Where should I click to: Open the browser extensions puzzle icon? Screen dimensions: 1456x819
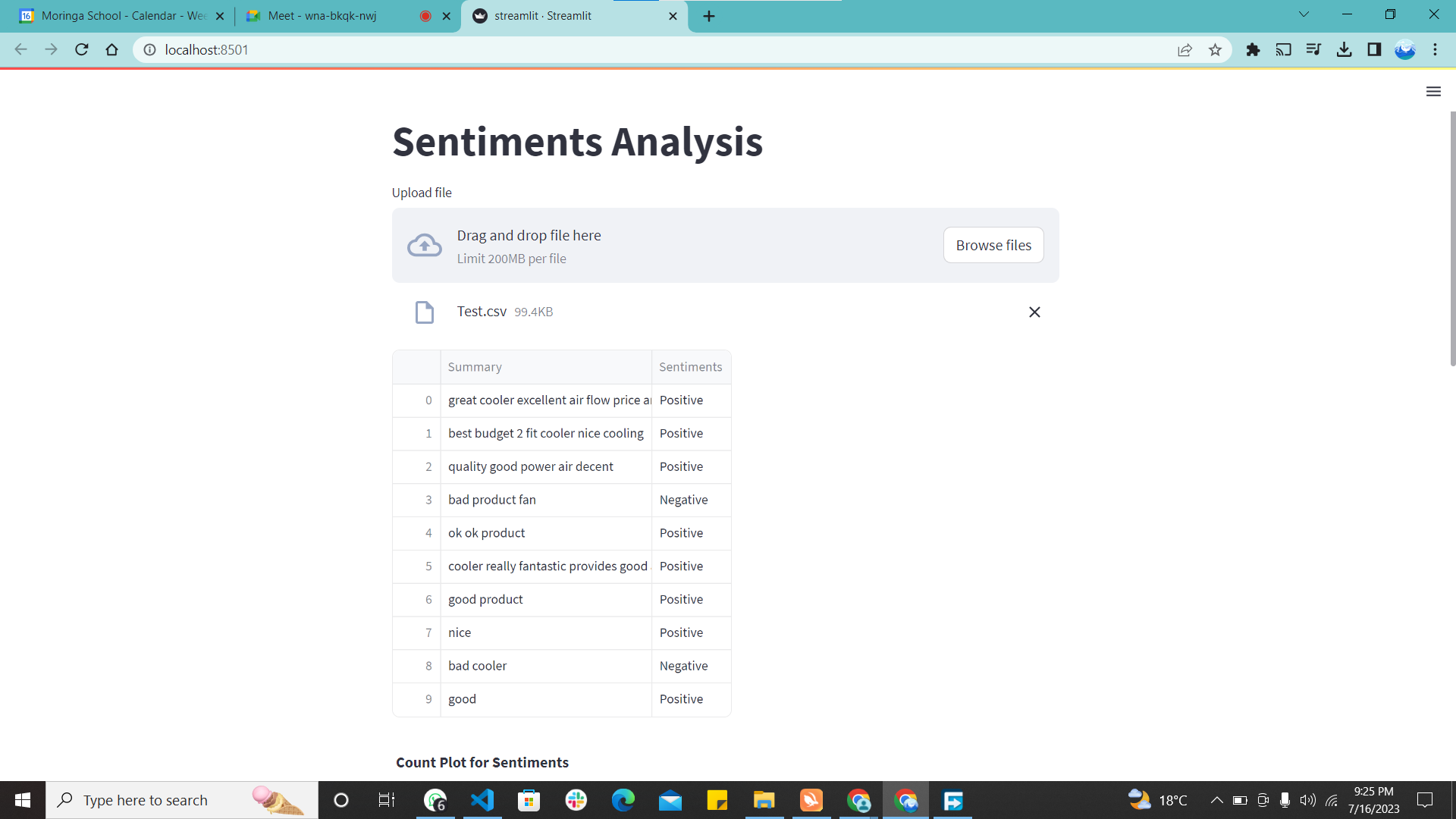coord(1253,50)
